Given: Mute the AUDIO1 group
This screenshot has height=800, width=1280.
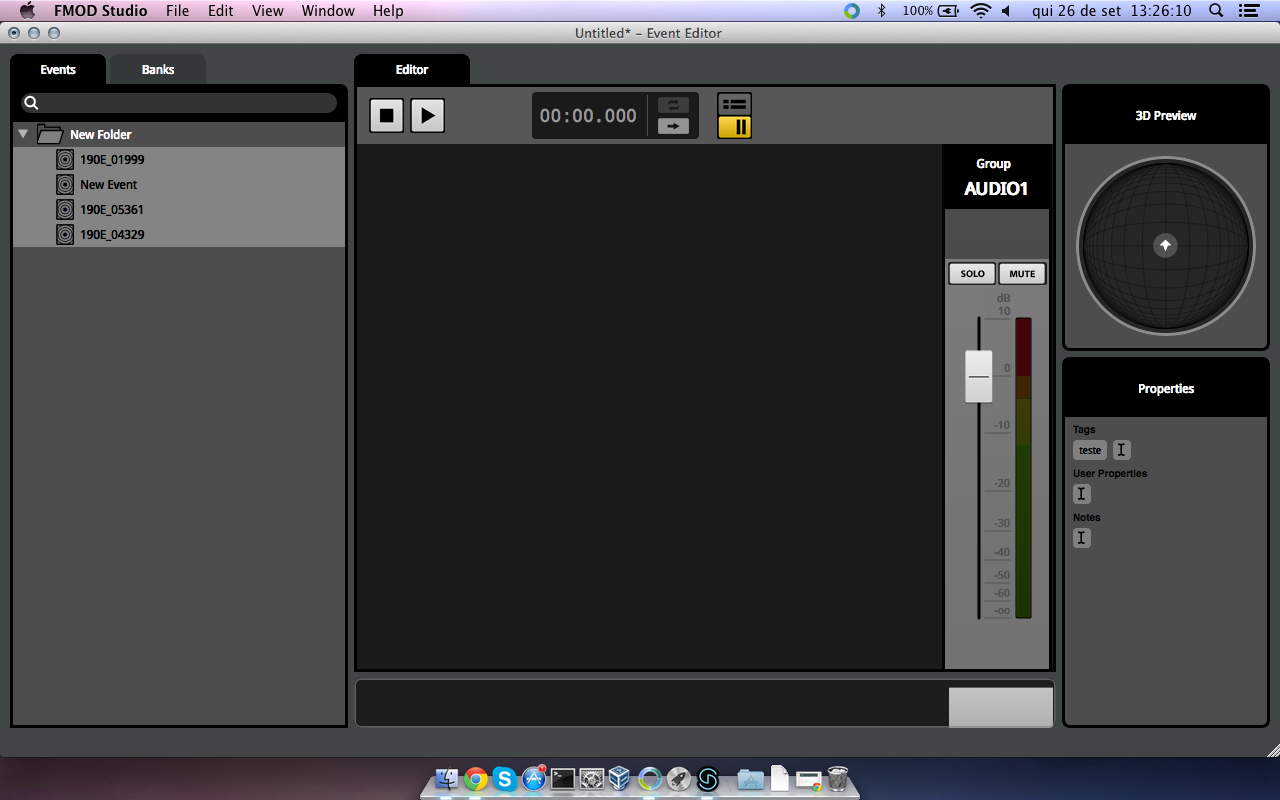Looking at the screenshot, I should pos(1022,274).
